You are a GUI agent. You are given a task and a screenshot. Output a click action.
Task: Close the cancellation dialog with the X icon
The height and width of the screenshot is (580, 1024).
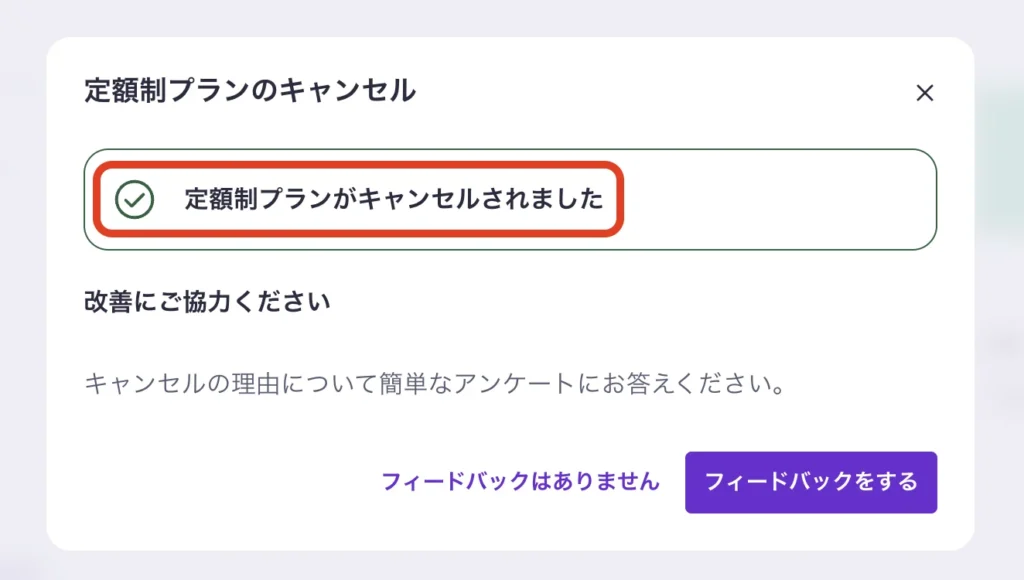point(925,93)
